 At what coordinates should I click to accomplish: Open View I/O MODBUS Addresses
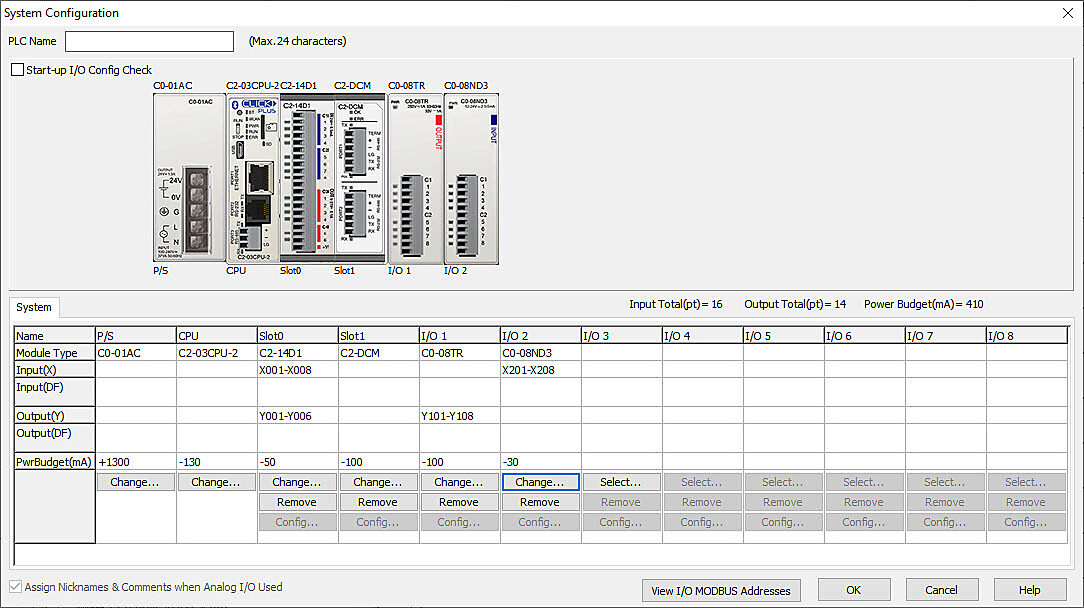tap(720, 590)
